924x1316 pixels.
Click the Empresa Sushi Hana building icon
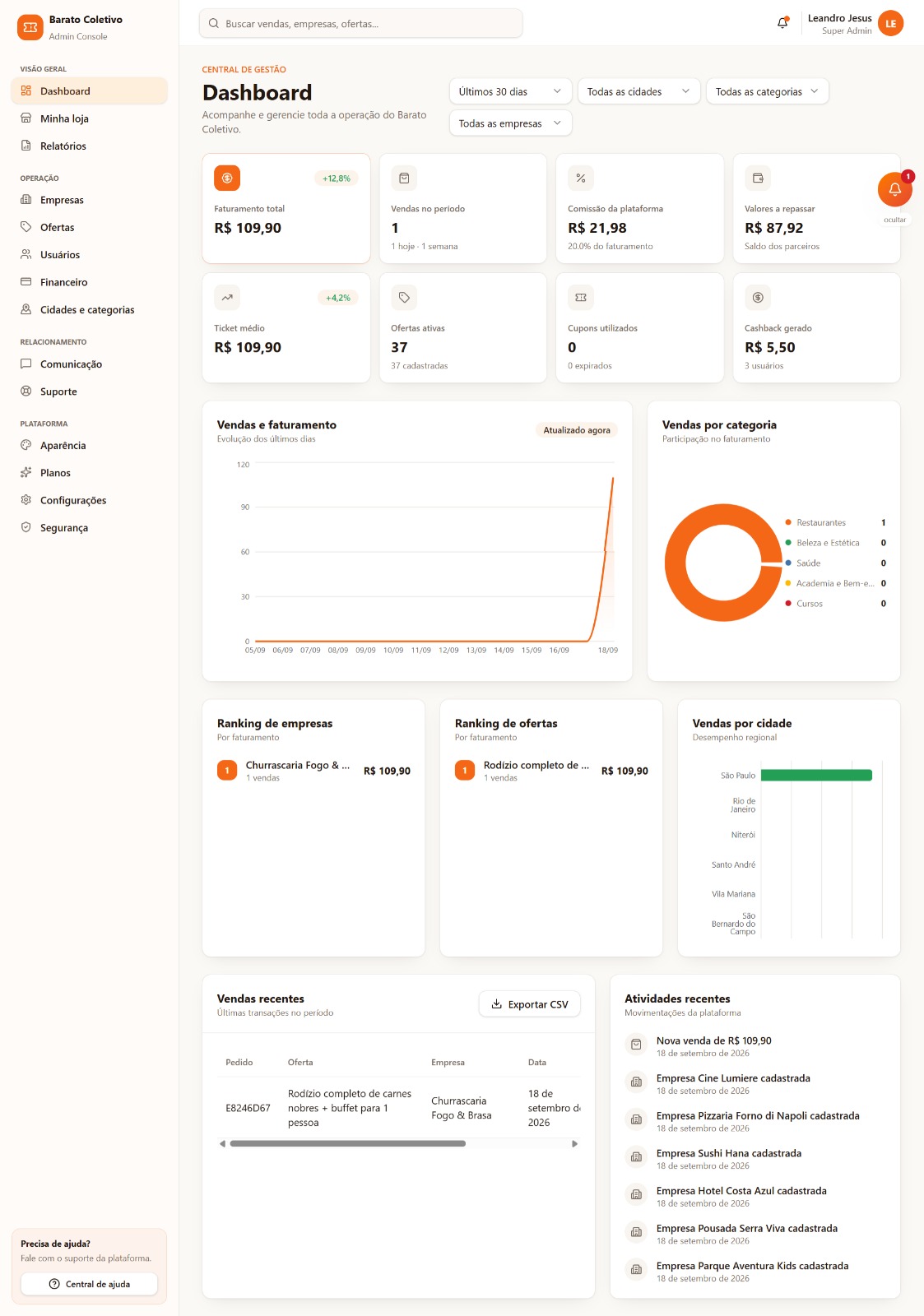click(x=636, y=1157)
